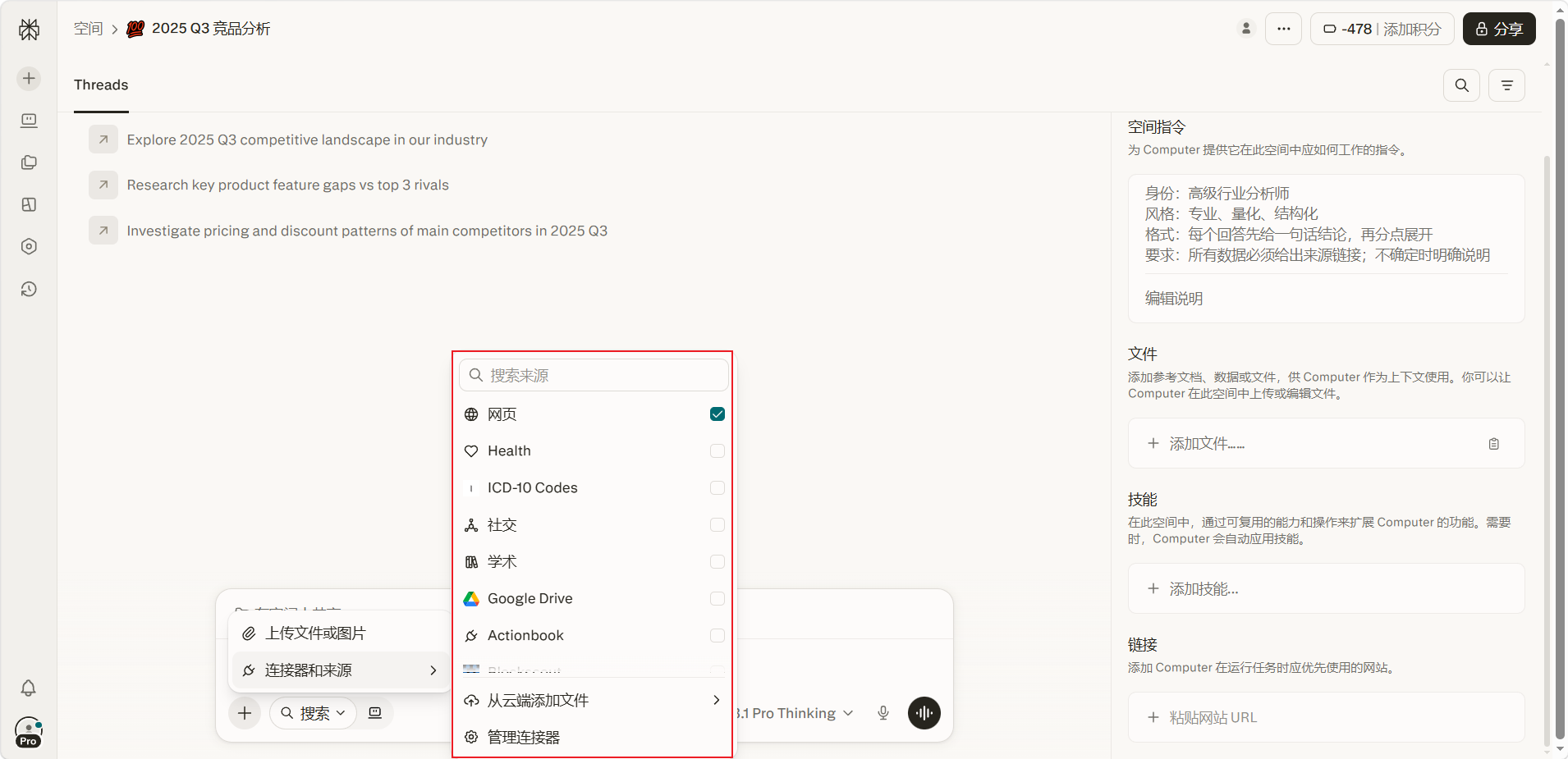Open the Computer icon in the left sidebar
This screenshot has height=759, width=1568.
coord(29,121)
